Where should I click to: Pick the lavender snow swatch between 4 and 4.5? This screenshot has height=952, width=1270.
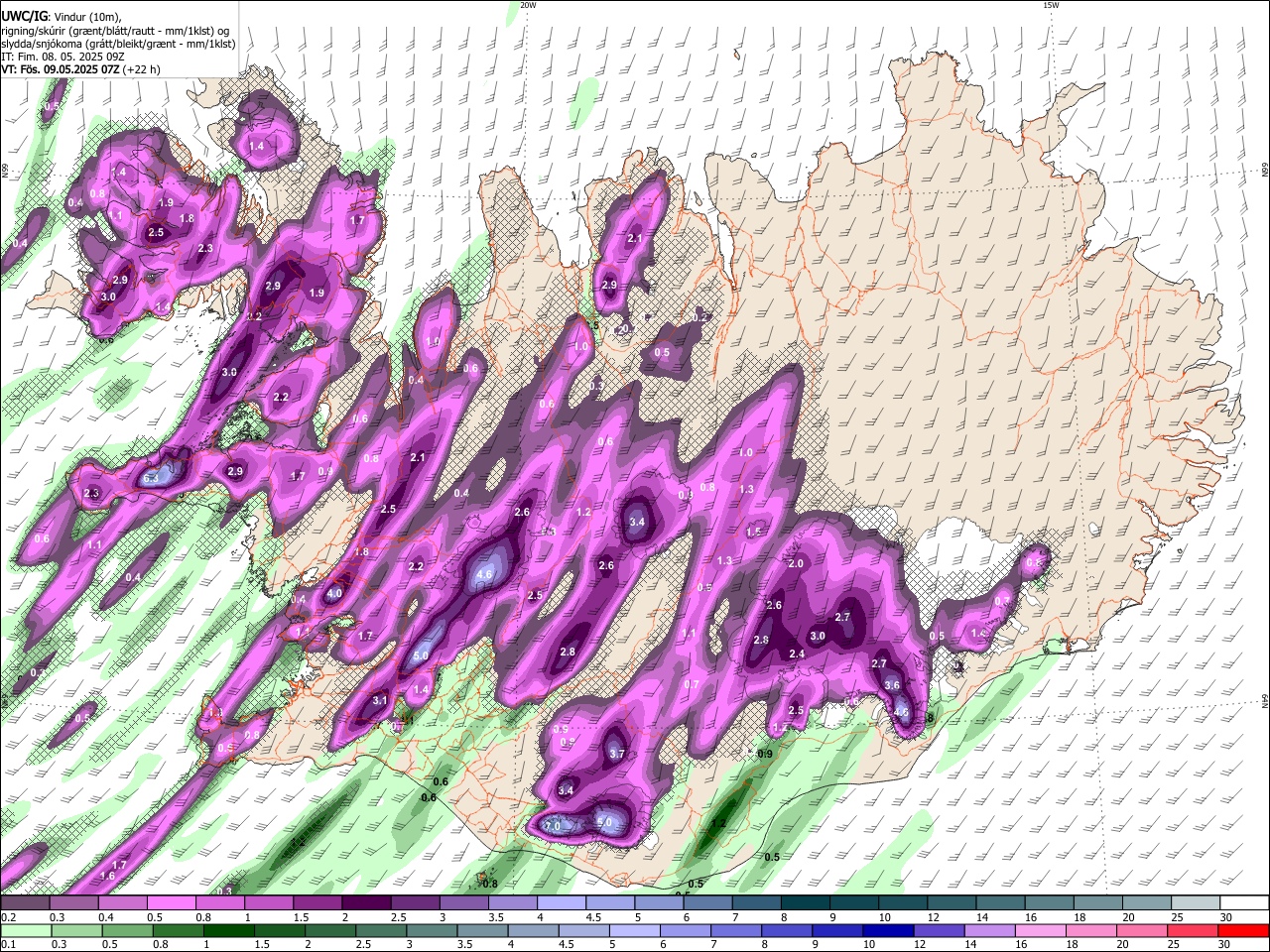560,903
